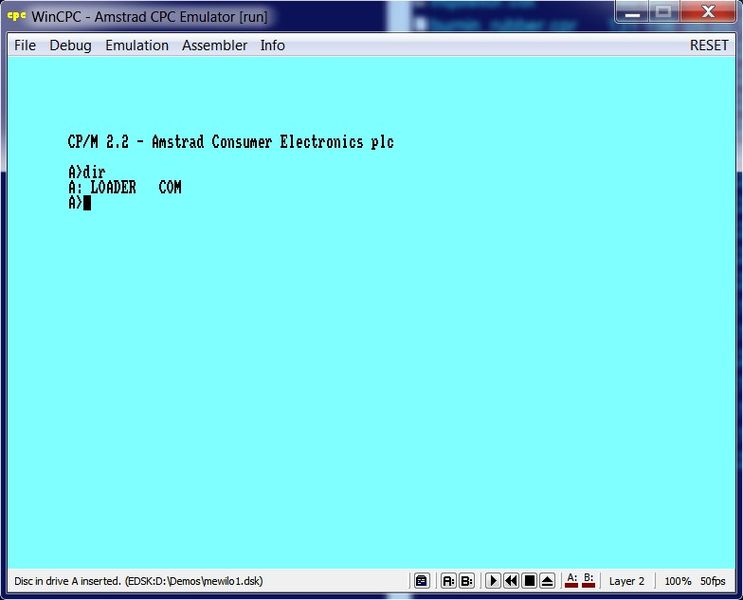Click the drive A: disc icon
This screenshot has width=743, height=600.
448,581
